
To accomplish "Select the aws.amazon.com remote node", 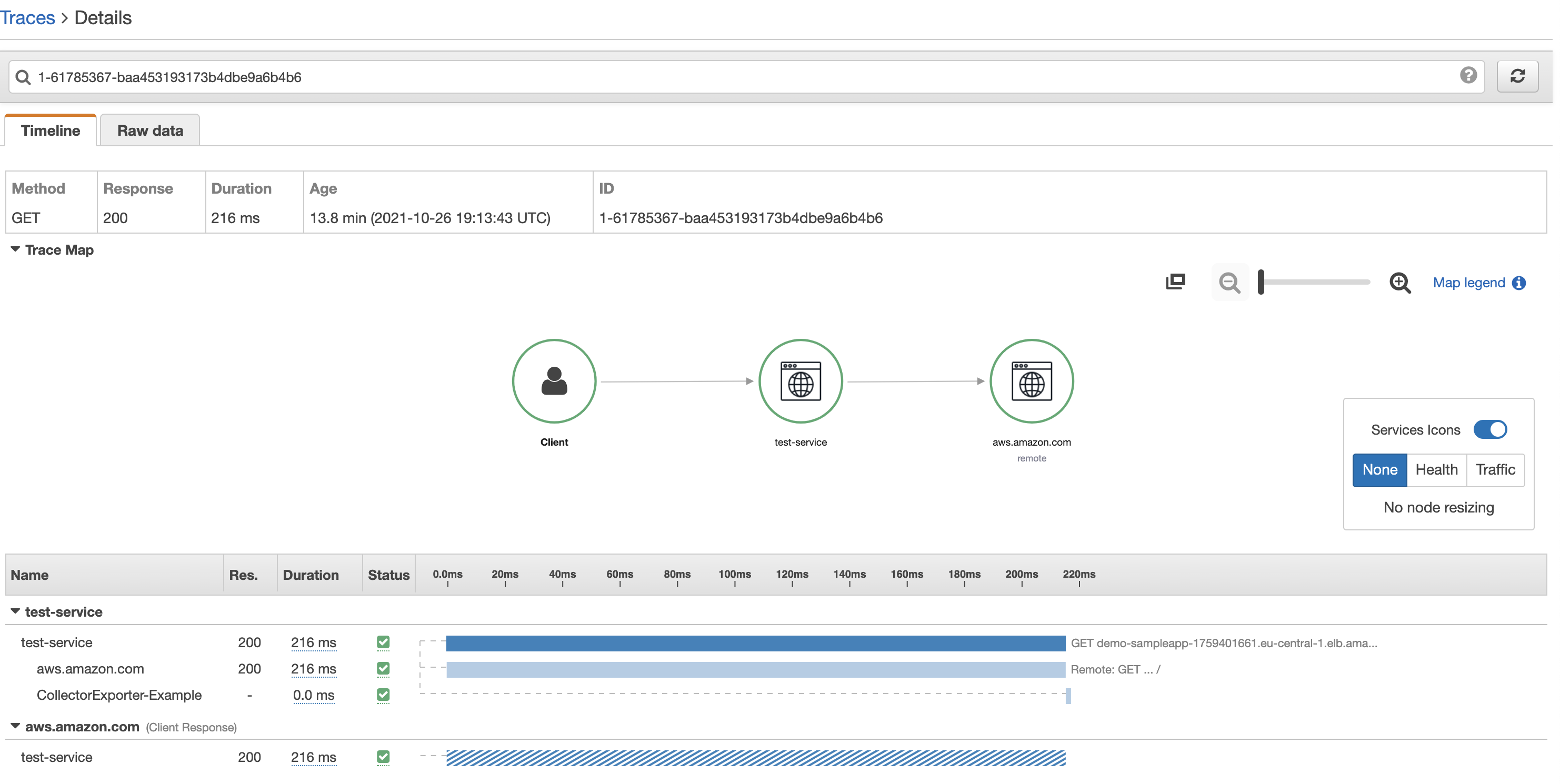I will [1032, 381].
